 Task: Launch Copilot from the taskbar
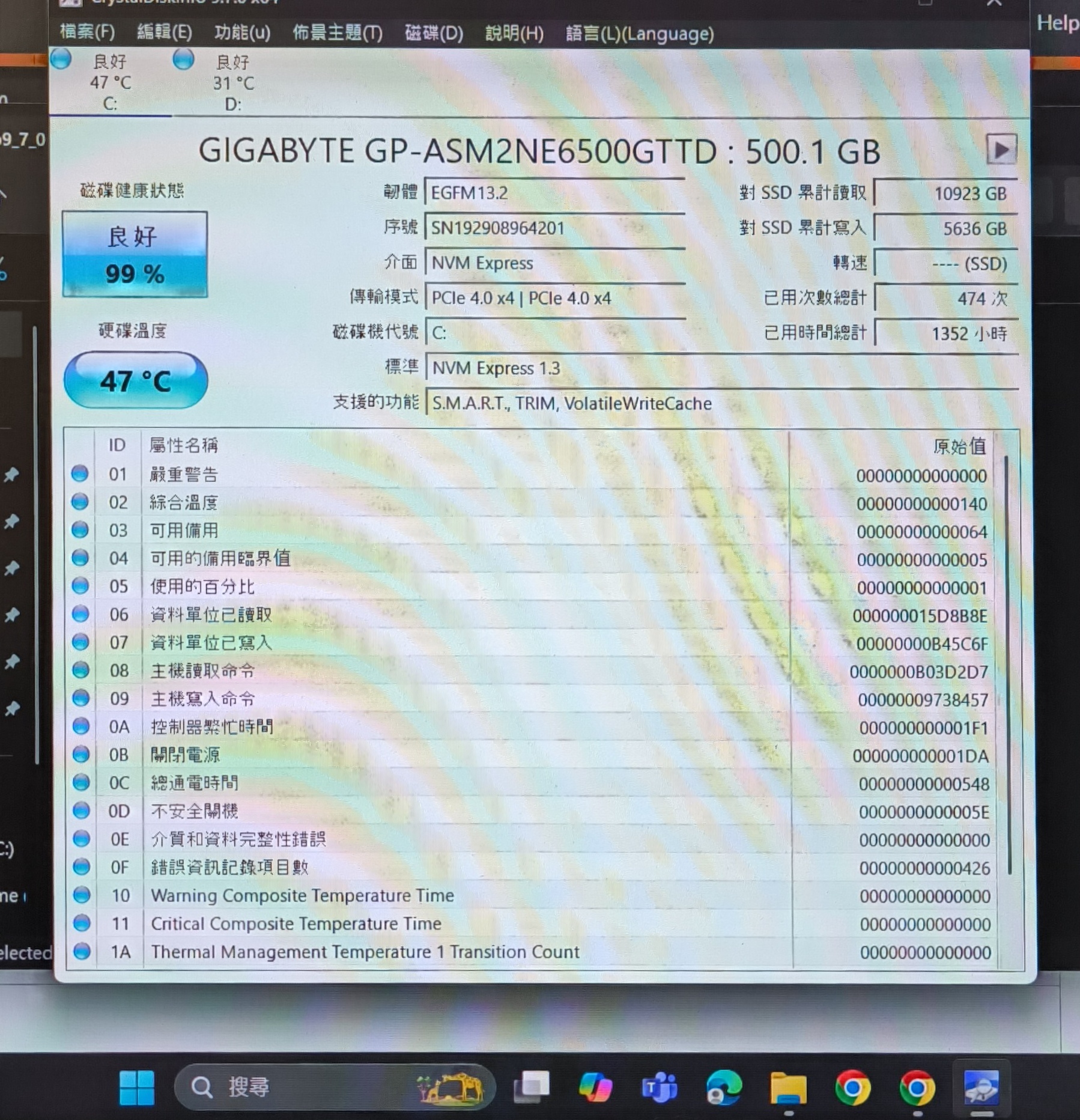coord(595,1088)
